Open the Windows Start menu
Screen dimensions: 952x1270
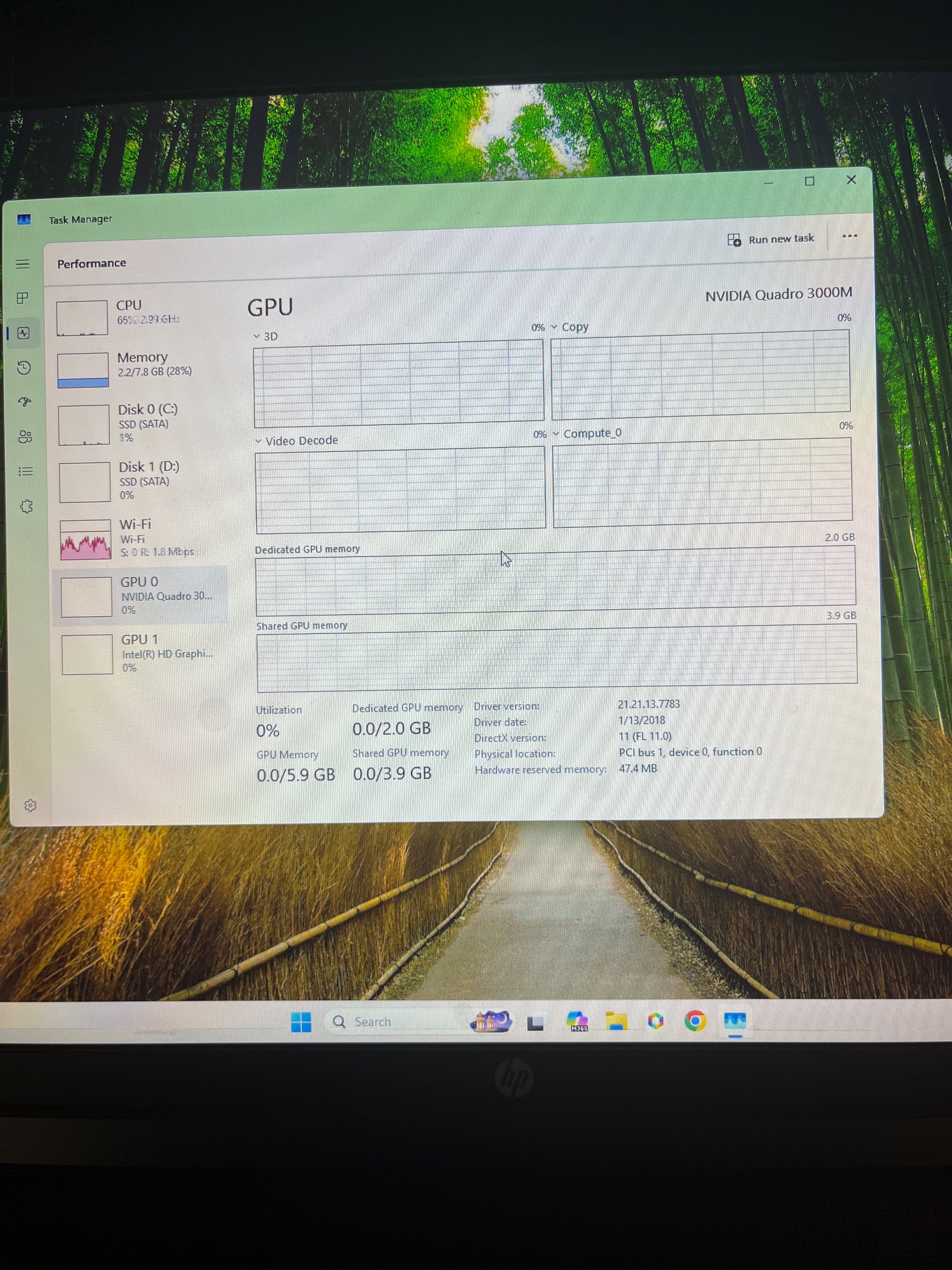pos(300,1022)
